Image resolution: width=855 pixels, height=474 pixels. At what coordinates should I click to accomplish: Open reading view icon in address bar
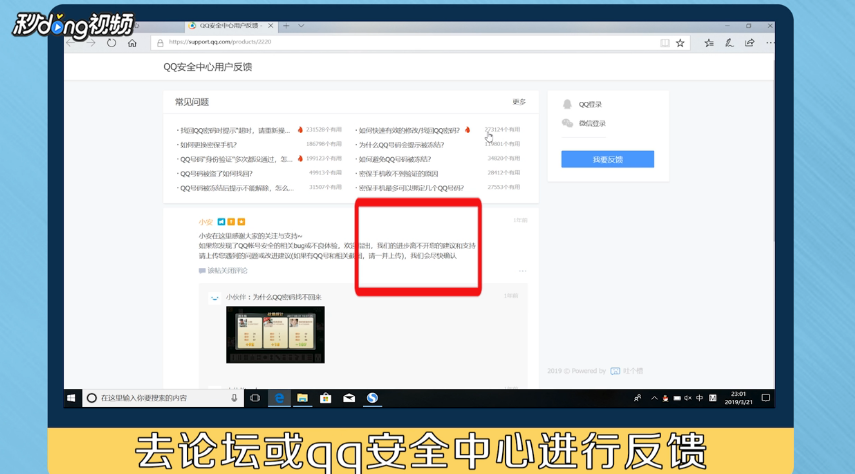pyautogui.click(x=665, y=43)
